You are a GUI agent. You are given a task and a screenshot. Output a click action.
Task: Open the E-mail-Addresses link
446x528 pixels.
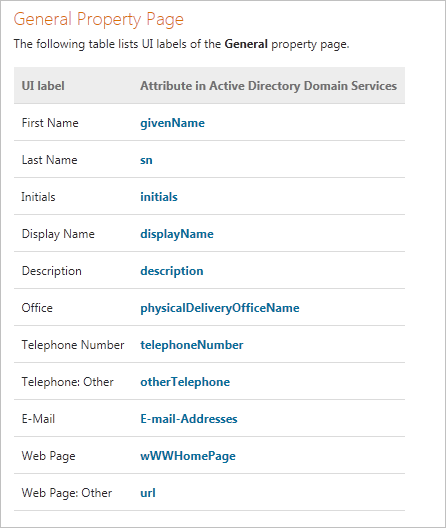(189, 419)
